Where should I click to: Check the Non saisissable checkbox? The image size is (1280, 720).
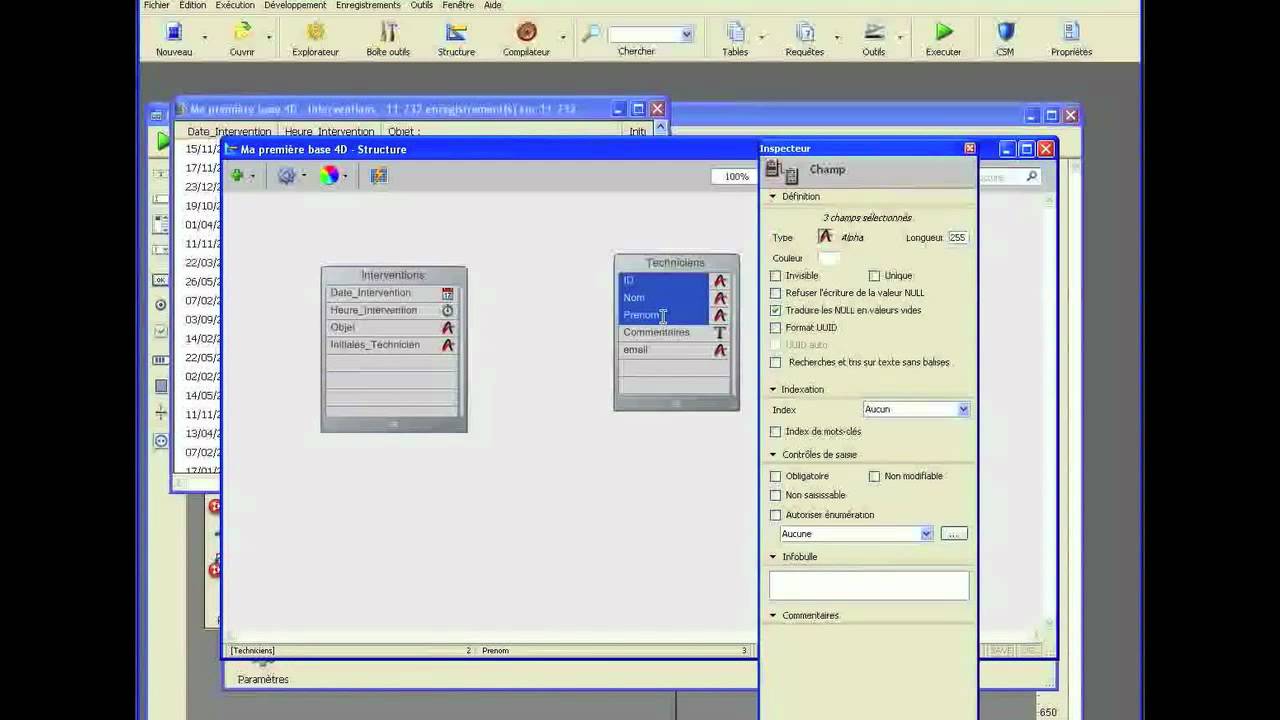click(x=775, y=495)
